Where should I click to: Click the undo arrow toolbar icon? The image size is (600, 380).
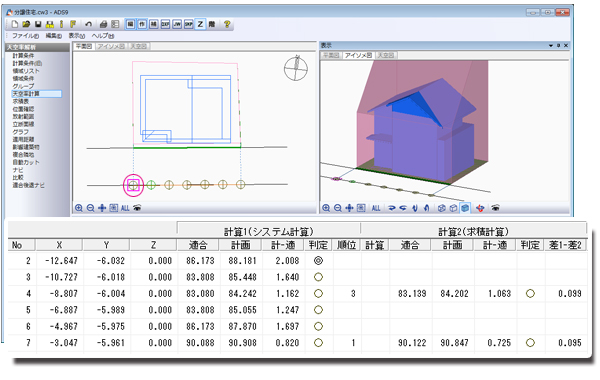[x=88, y=24]
